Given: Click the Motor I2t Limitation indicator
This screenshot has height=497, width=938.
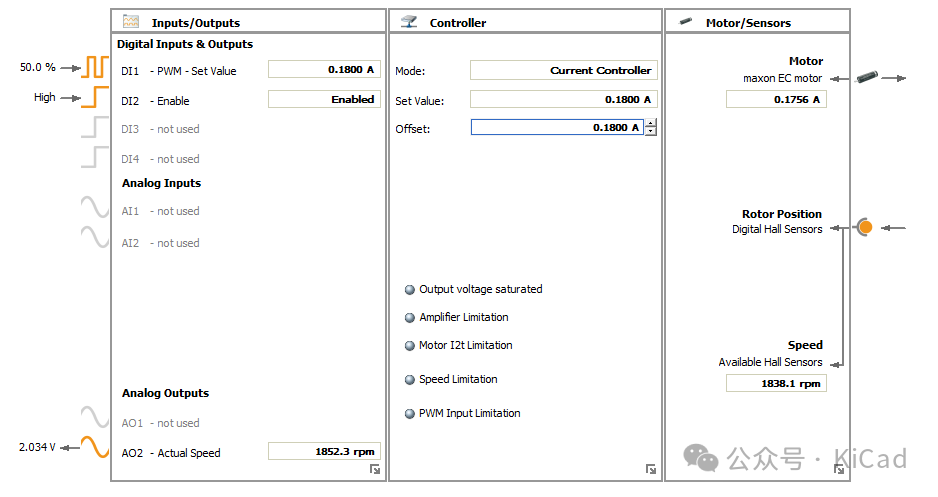Looking at the screenshot, I should [x=409, y=346].
